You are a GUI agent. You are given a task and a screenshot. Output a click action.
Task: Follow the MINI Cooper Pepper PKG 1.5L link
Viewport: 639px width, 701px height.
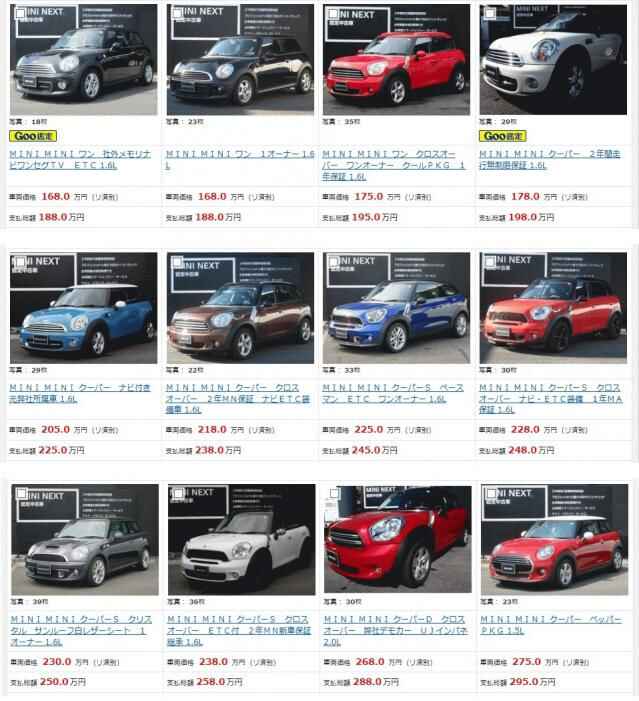551,625
